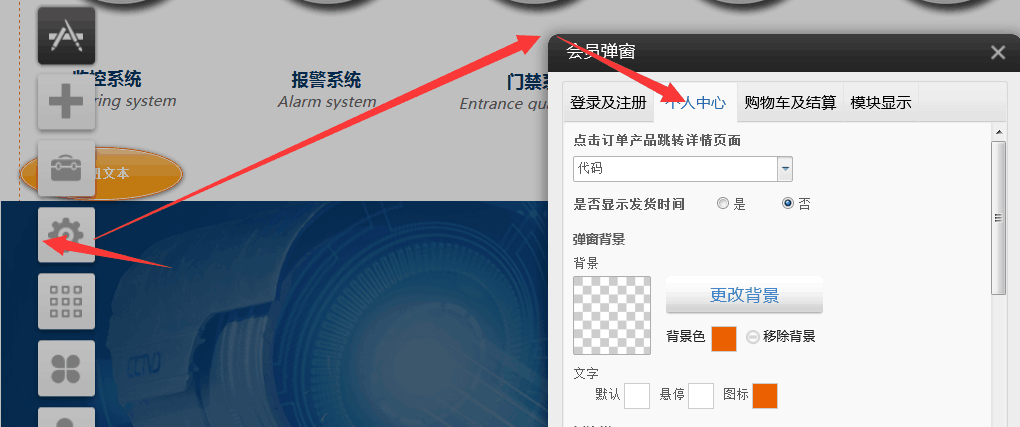Expand the 代码 dropdown arrow
Image resolution: width=1020 pixels, height=427 pixels.
click(785, 169)
